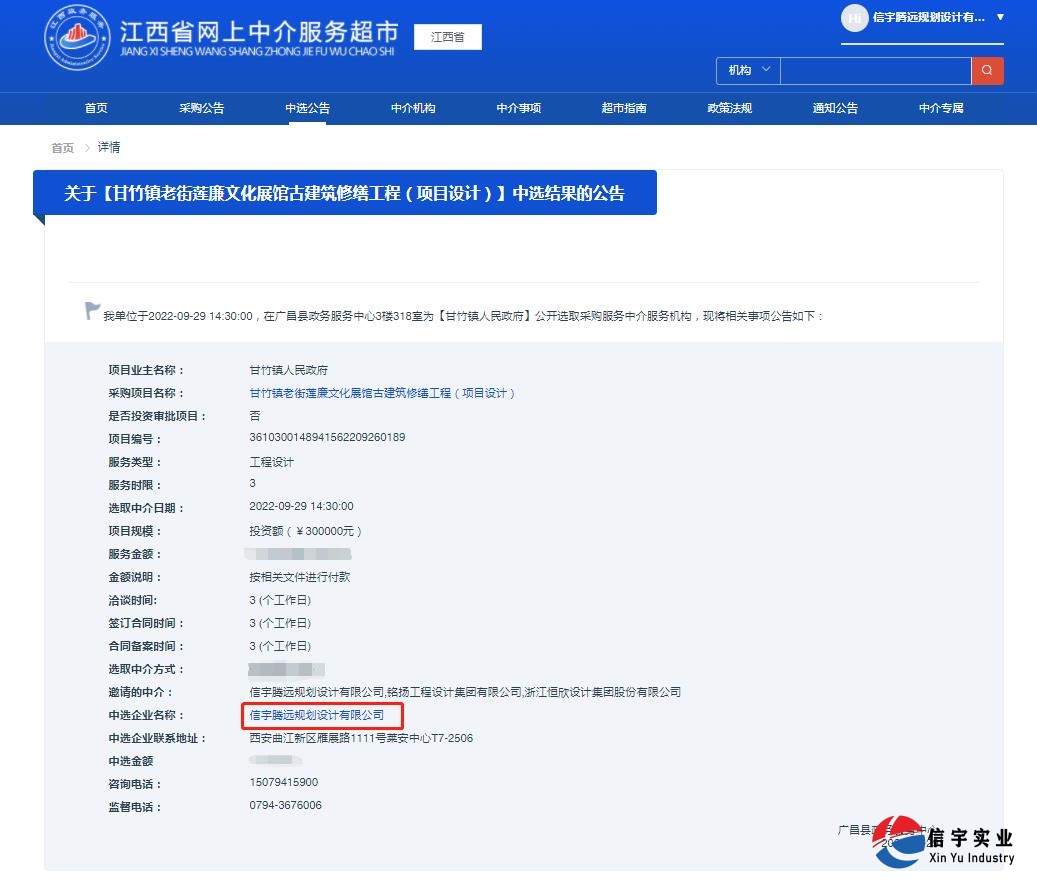Click the blue flag icon before the announcement text
Screen dimensions: 1037x884
click(x=91, y=310)
